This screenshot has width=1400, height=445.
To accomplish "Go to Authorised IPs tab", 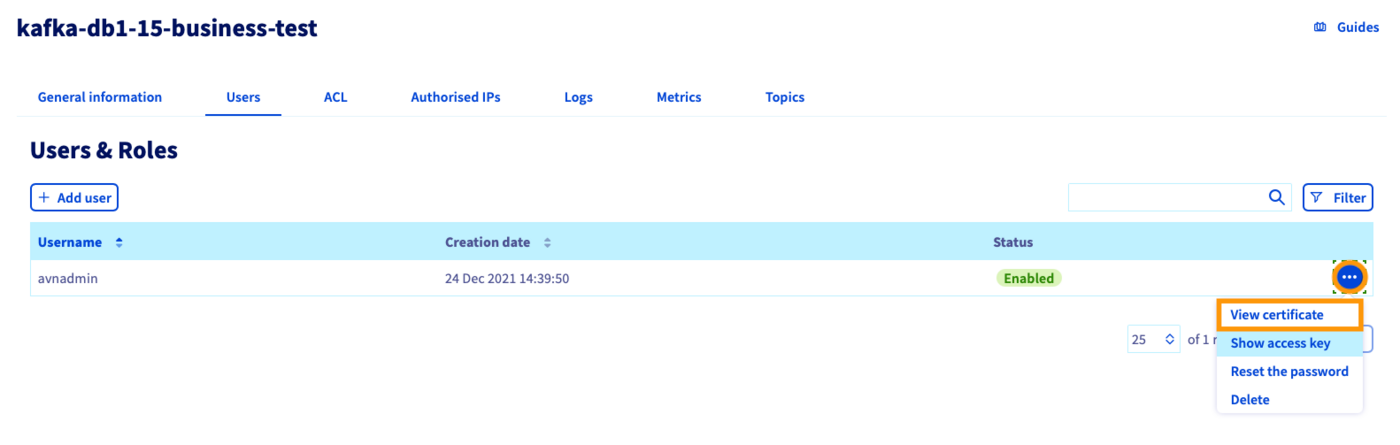I will pyautogui.click(x=455, y=97).
